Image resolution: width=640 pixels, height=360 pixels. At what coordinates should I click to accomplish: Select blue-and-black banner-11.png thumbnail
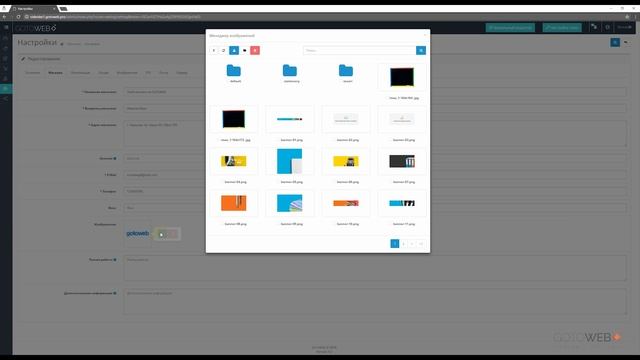tap(402, 203)
